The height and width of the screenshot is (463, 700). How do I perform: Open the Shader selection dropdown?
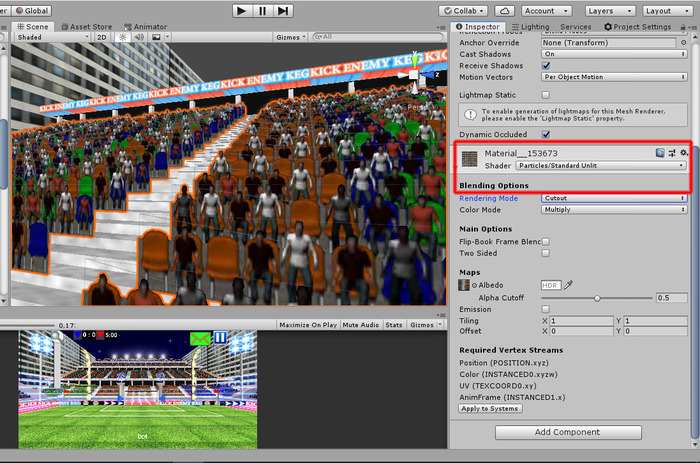click(601, 166)
